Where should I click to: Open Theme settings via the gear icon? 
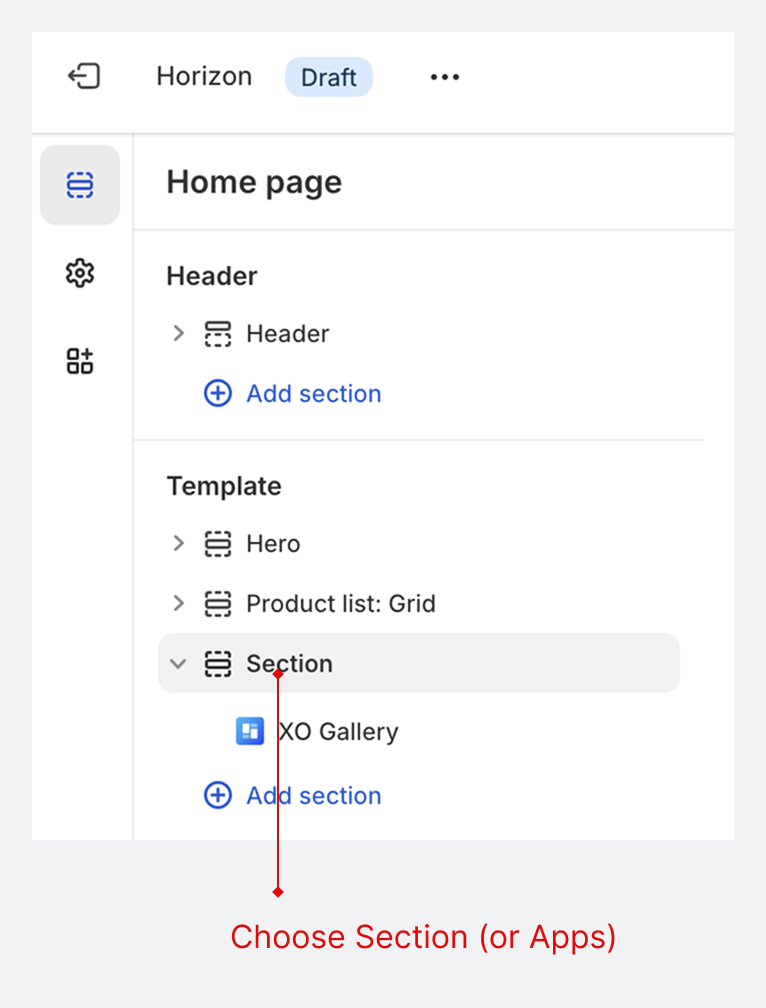(80, 273)
